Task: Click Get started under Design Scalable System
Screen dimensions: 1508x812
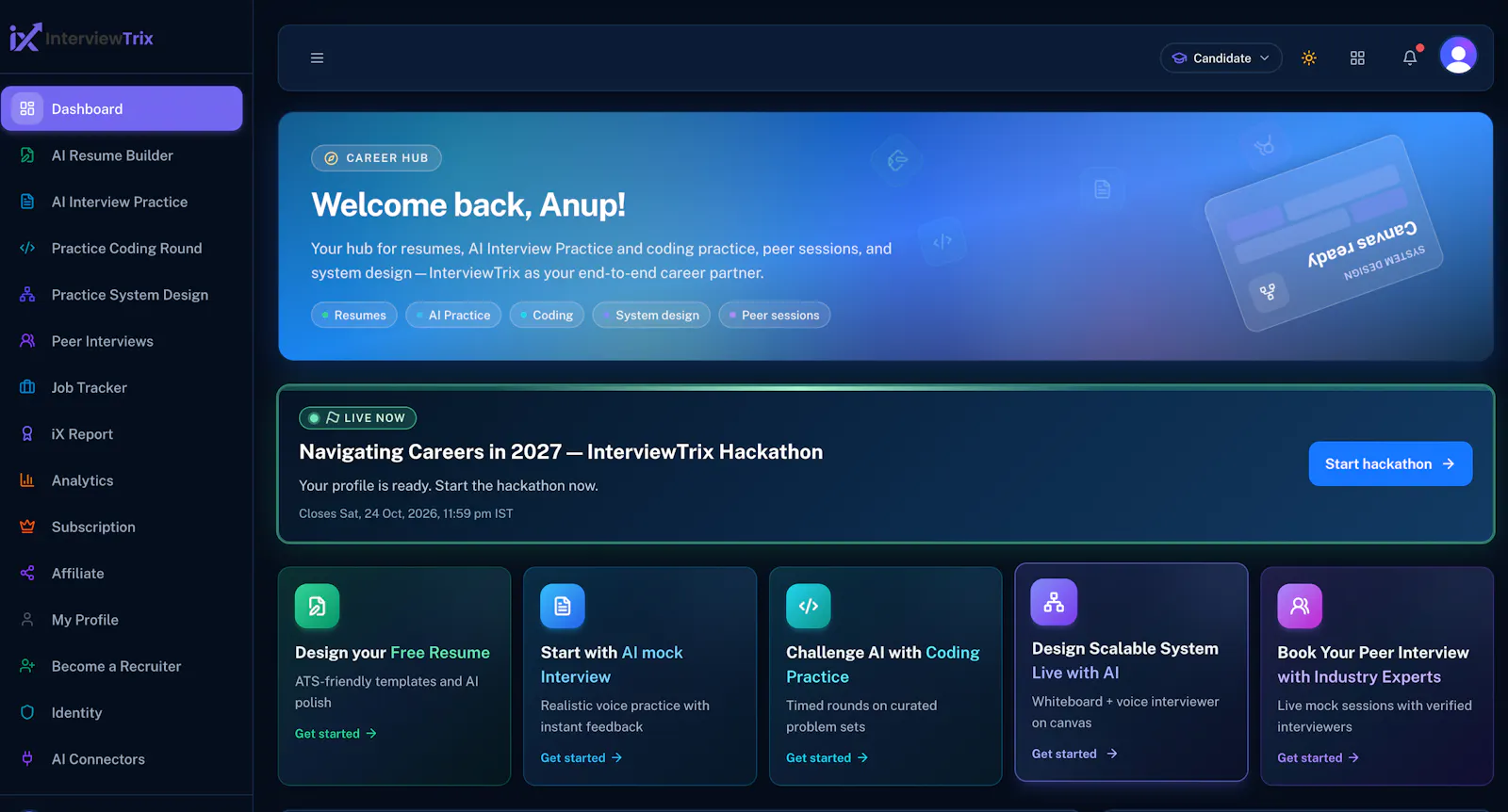Action: (1074, 755)
